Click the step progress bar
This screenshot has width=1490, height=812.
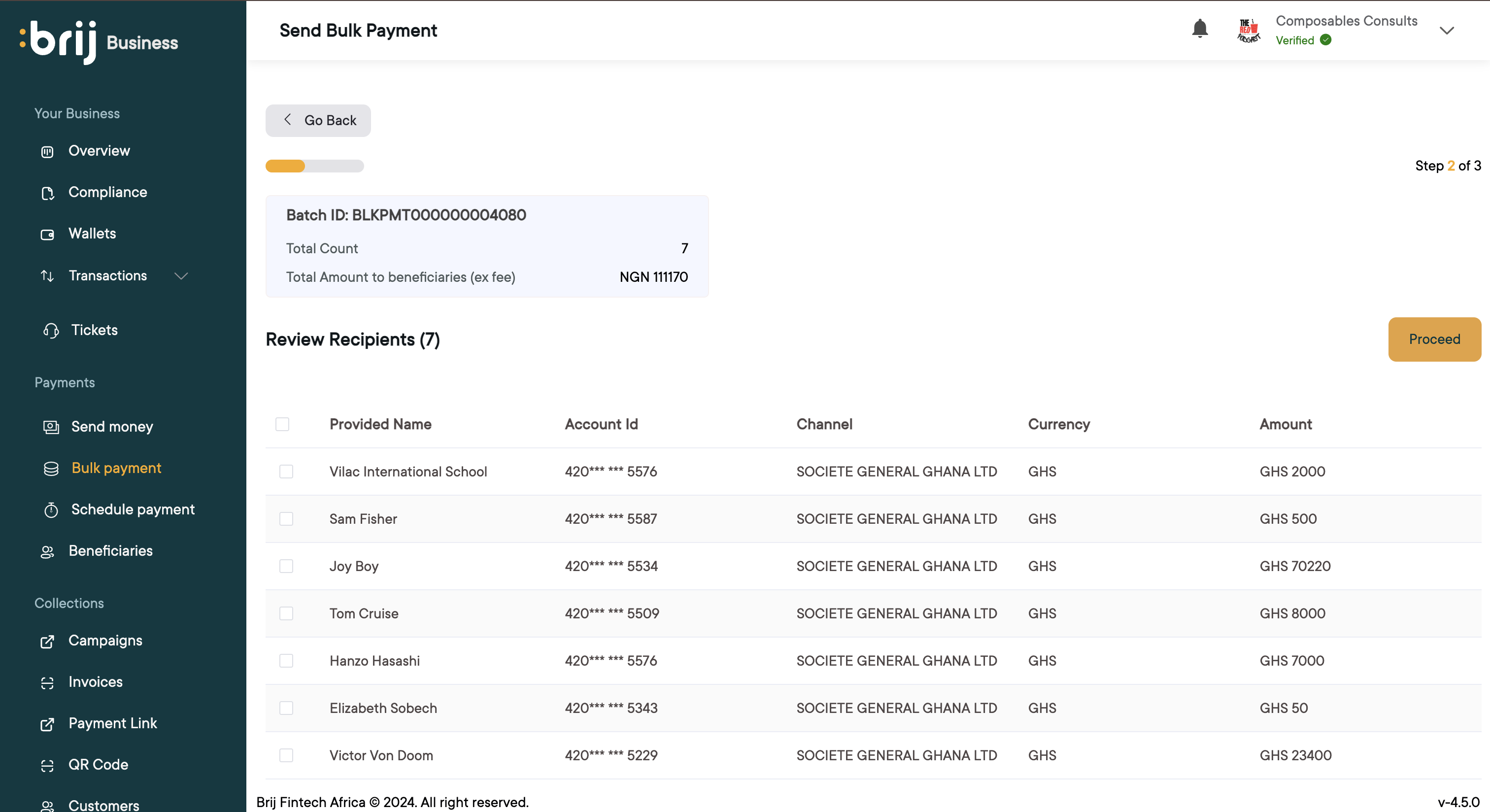pyautogui.click(x=315, y=166)
